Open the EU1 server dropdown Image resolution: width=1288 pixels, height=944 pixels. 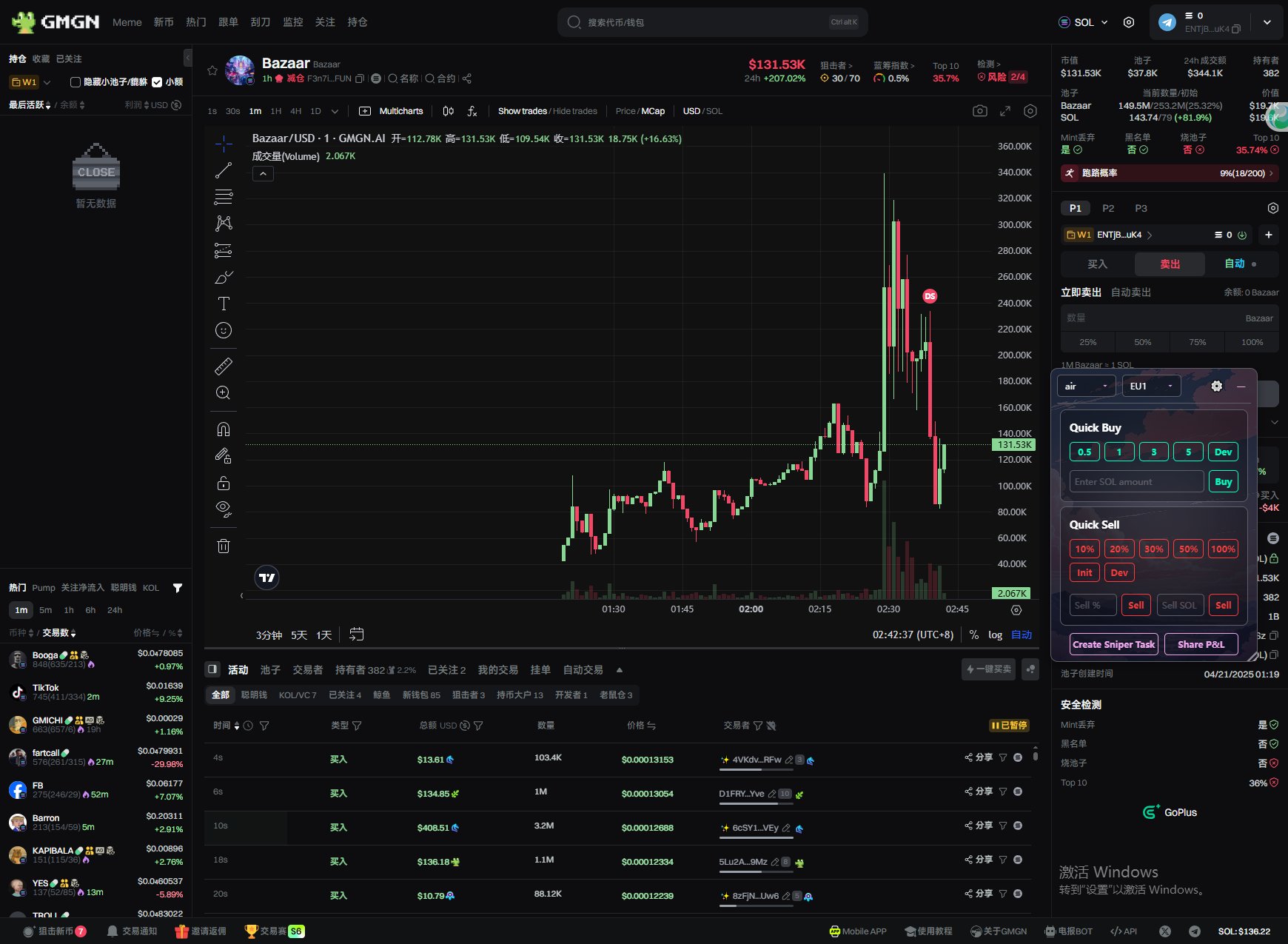click(1151, 386)
